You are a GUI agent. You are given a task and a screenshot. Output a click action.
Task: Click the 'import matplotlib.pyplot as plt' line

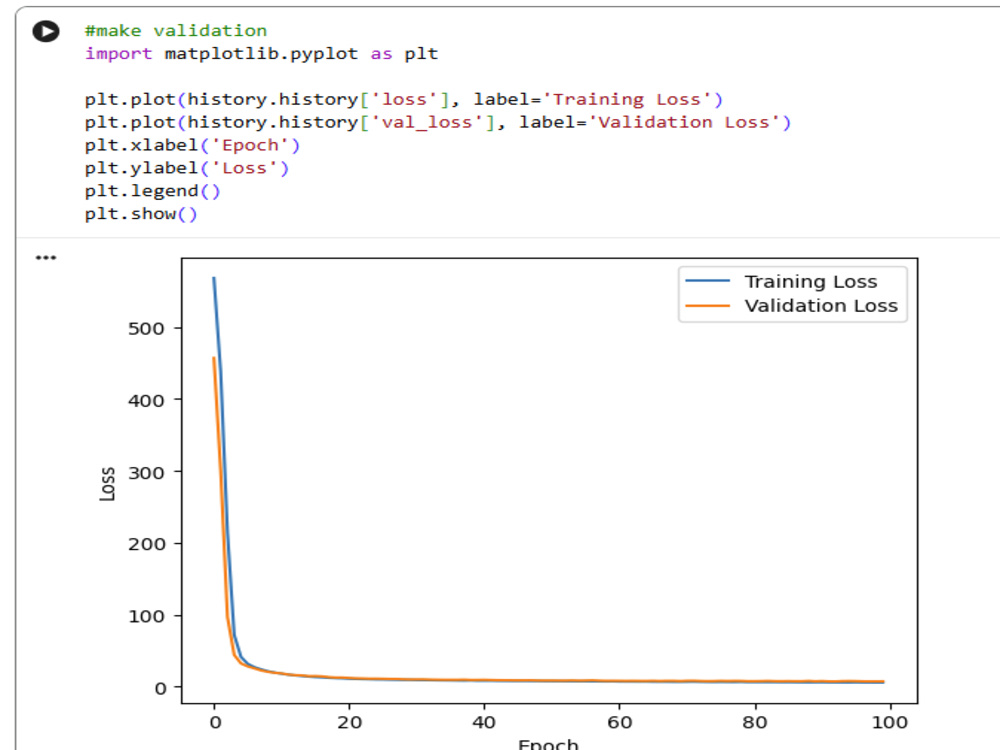pos(261,54)
